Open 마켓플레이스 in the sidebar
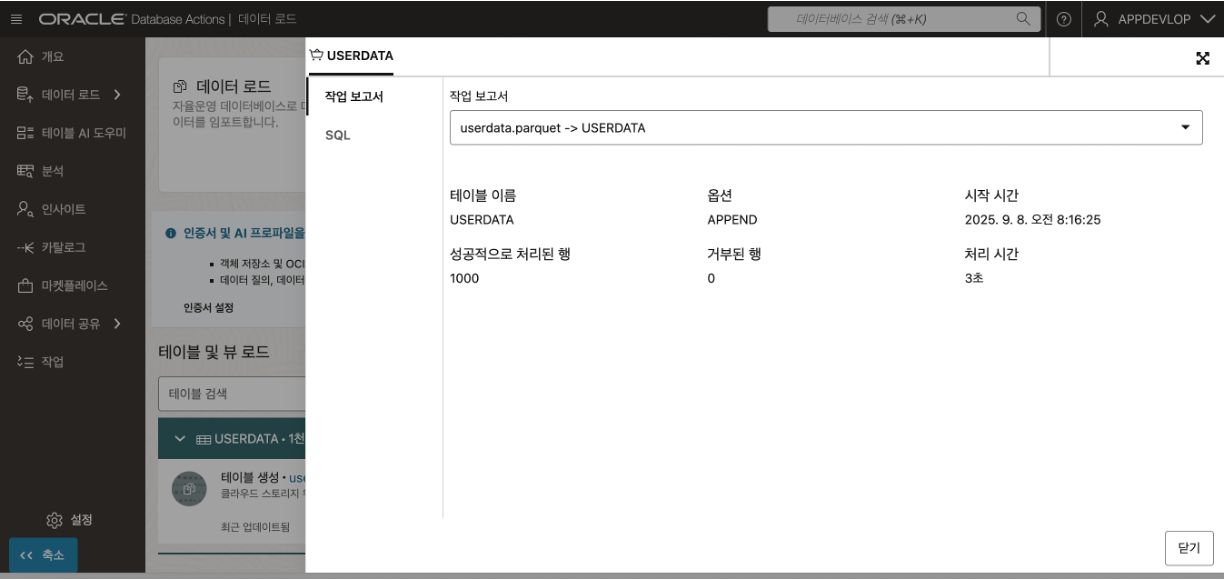 tap(72, 285)
